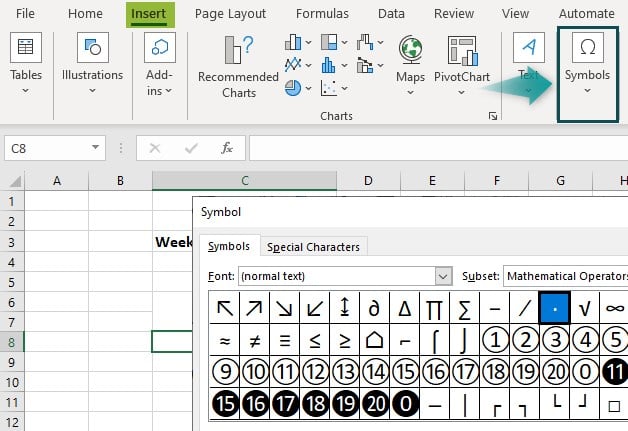Select the increment delta symbol
Image resolution: width=628 pixels, height=431 pixels.
[x=405, y=308]
